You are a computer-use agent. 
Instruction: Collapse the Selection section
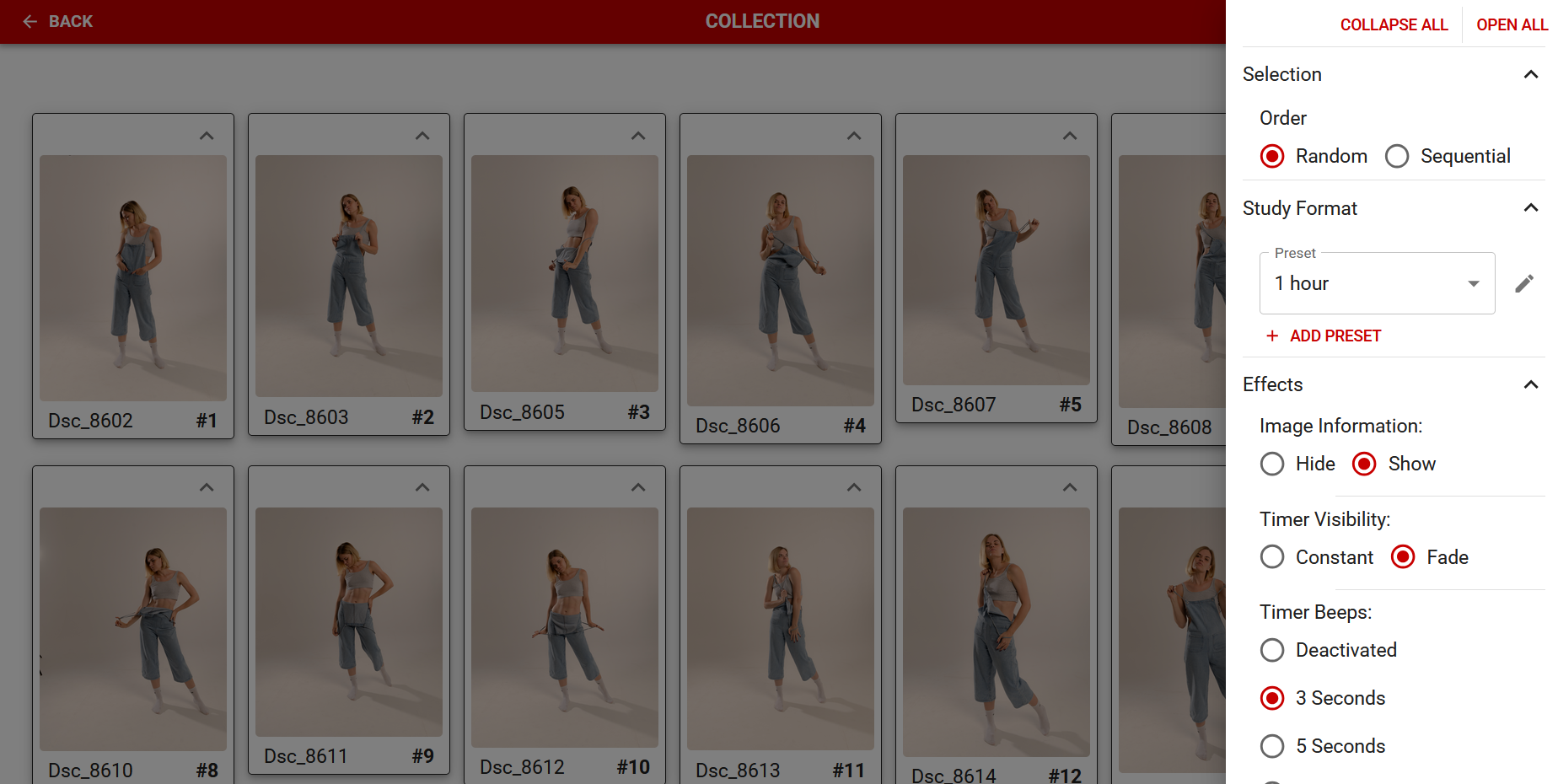click(x=1531, y=74)
